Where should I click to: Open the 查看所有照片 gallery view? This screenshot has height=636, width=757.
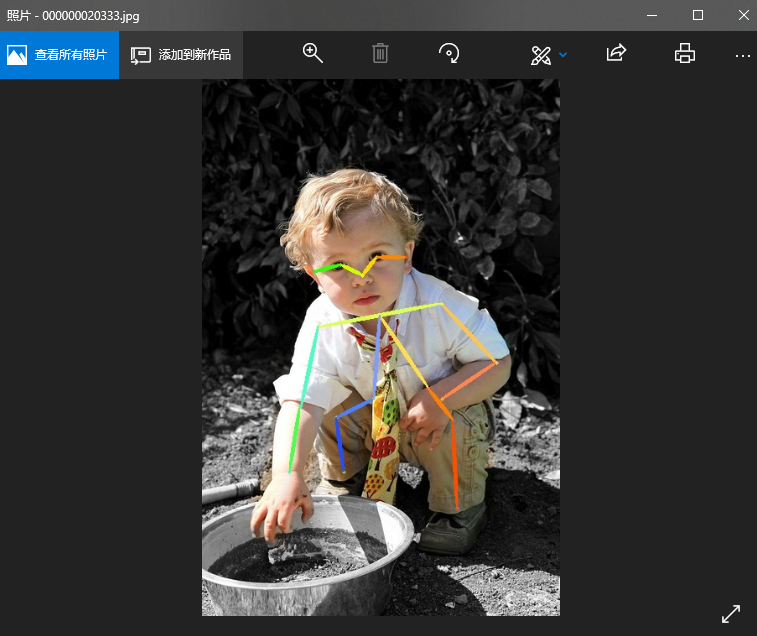59,55
